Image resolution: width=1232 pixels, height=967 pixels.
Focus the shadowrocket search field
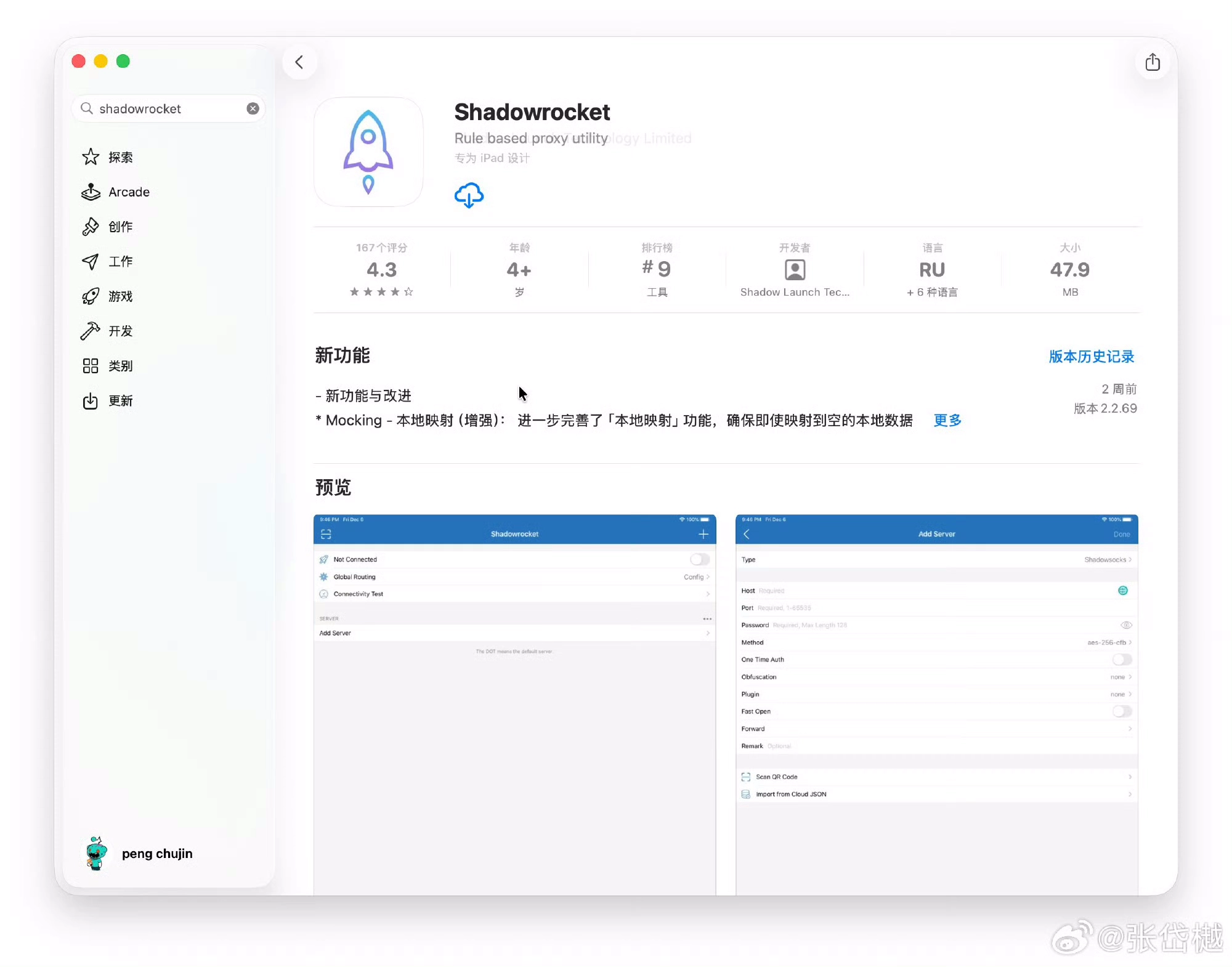coord(168,108)
